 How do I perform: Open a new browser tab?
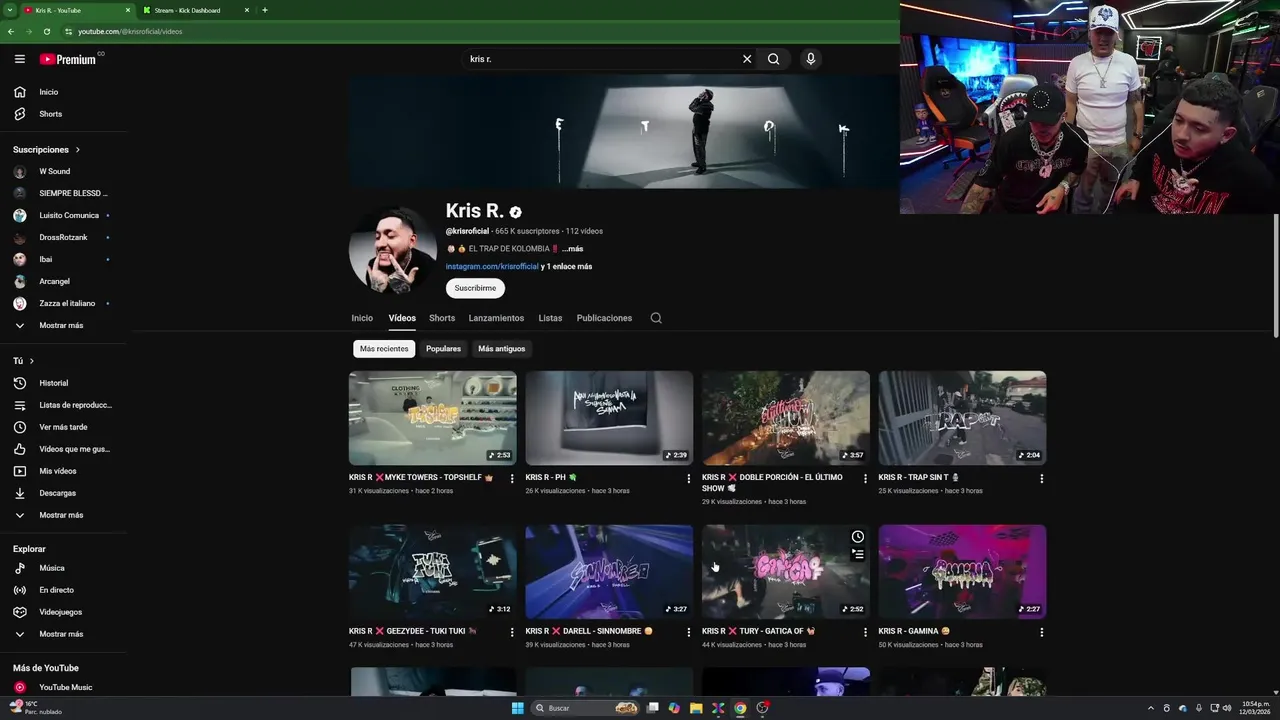264,10
